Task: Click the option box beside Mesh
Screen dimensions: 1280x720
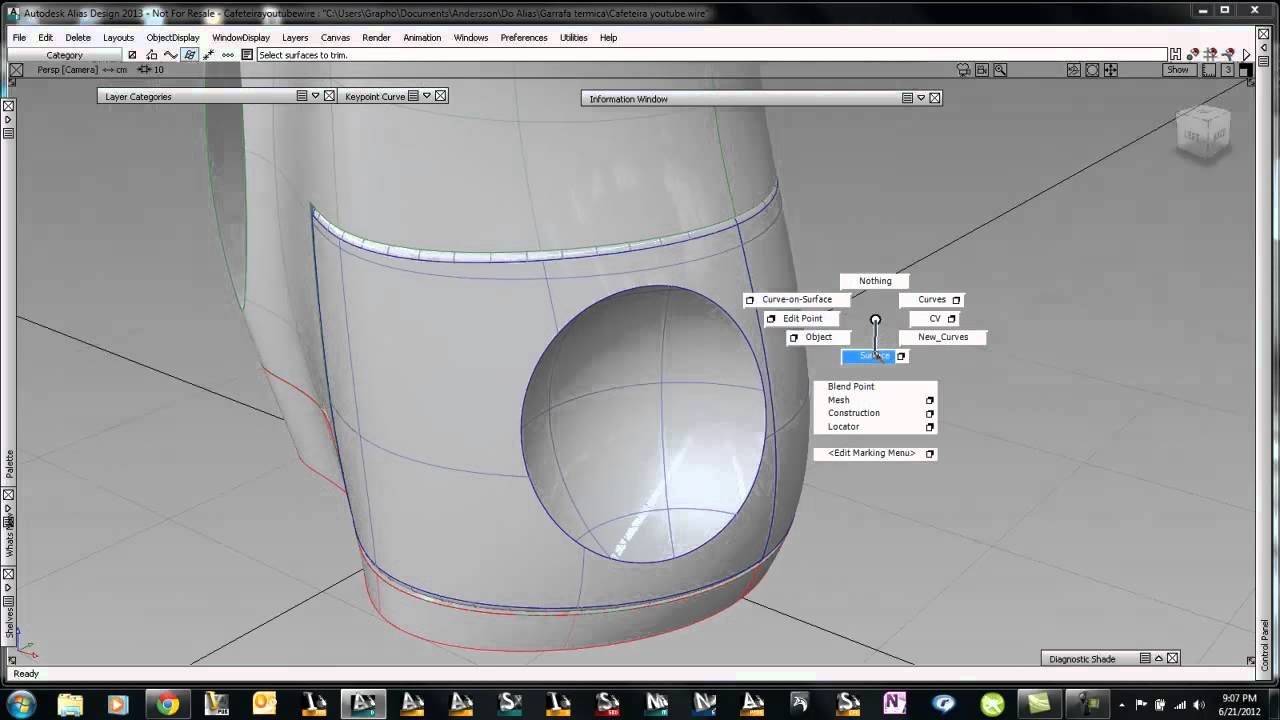Action: pos(930,400)
